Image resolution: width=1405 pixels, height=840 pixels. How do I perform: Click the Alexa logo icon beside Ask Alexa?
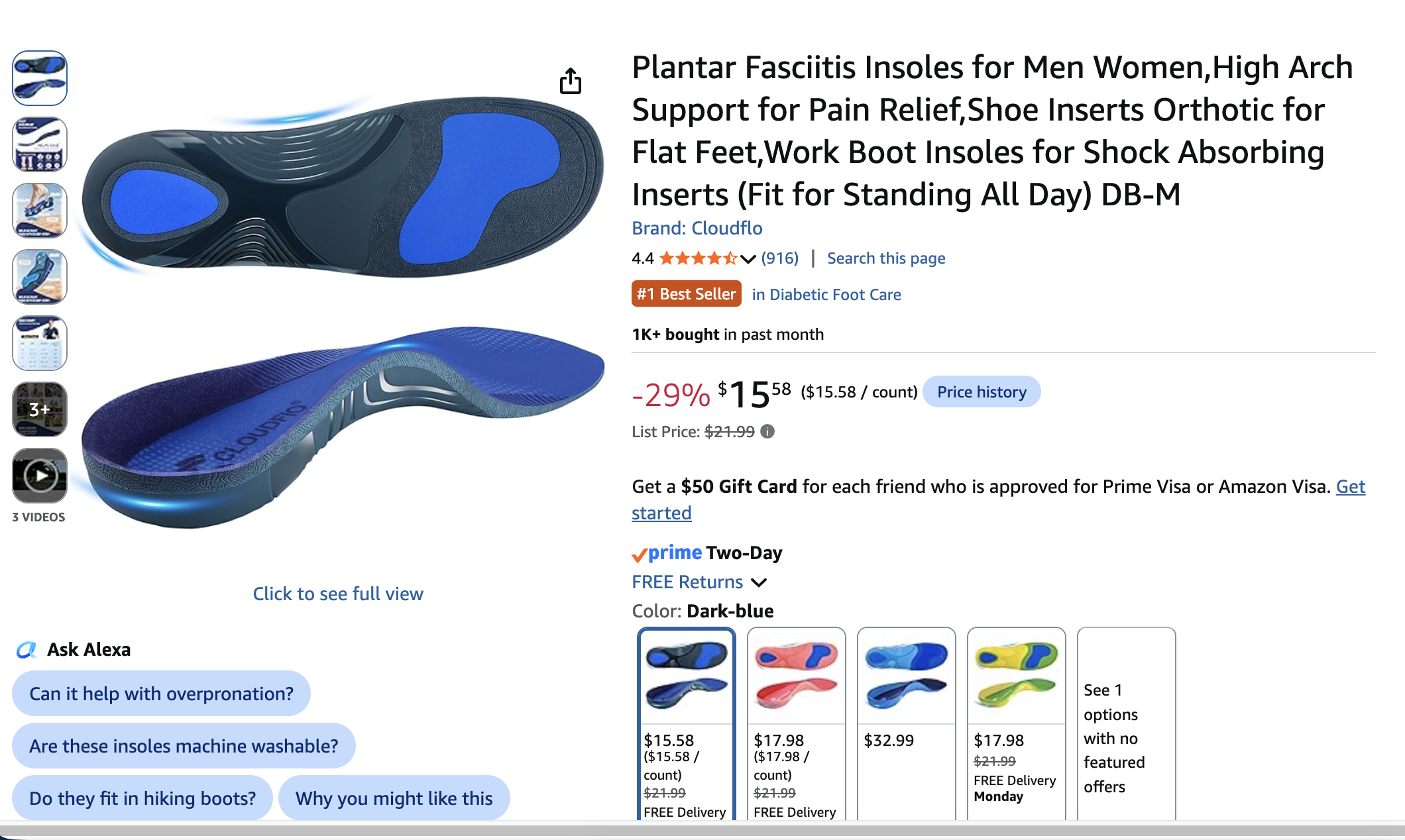(27, 650)
